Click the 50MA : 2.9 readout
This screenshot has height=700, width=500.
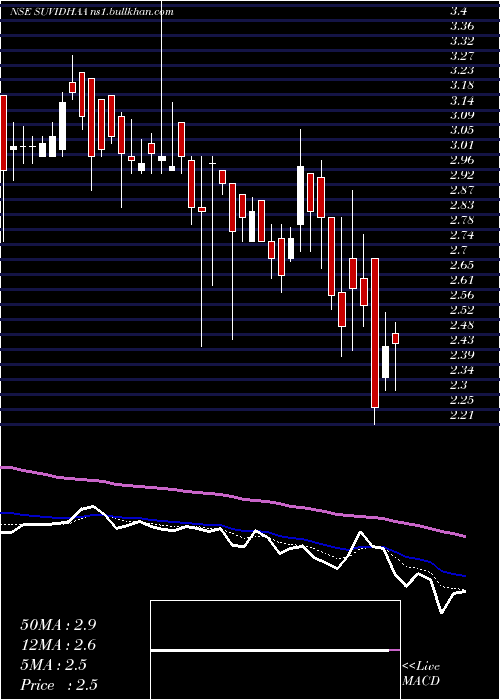58,625
